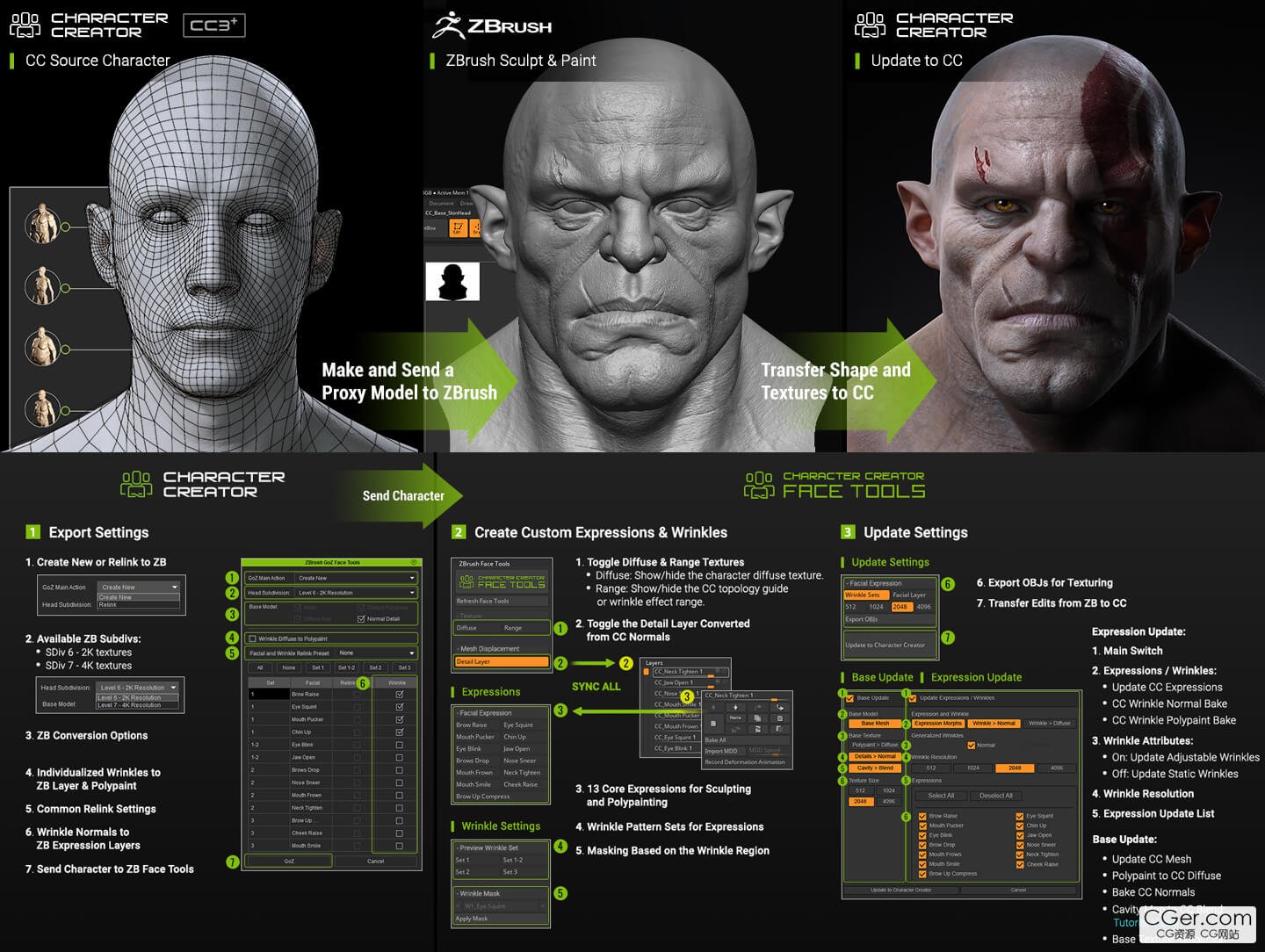Viewport: 1265px width, 952px height.
Task: Check Wrinkle Diffuse to Polypaint
Action: tap(252, 638)
